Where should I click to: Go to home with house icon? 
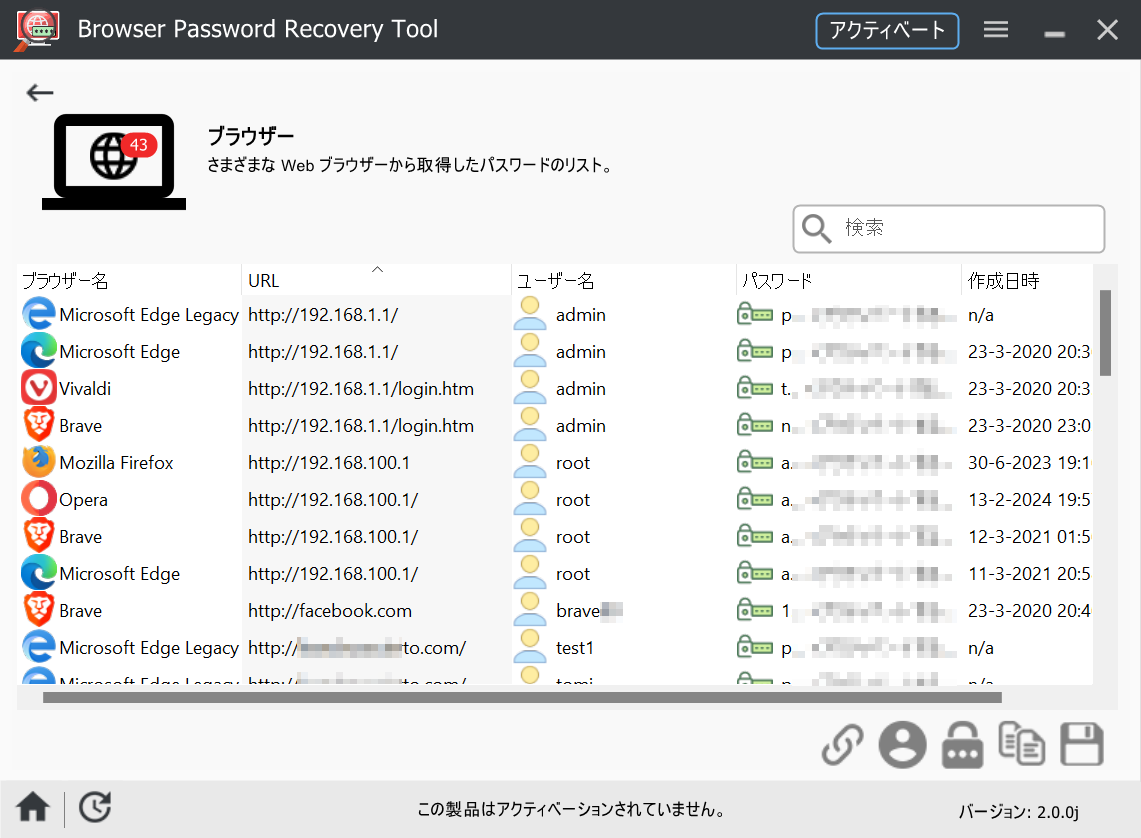[33, 807]
